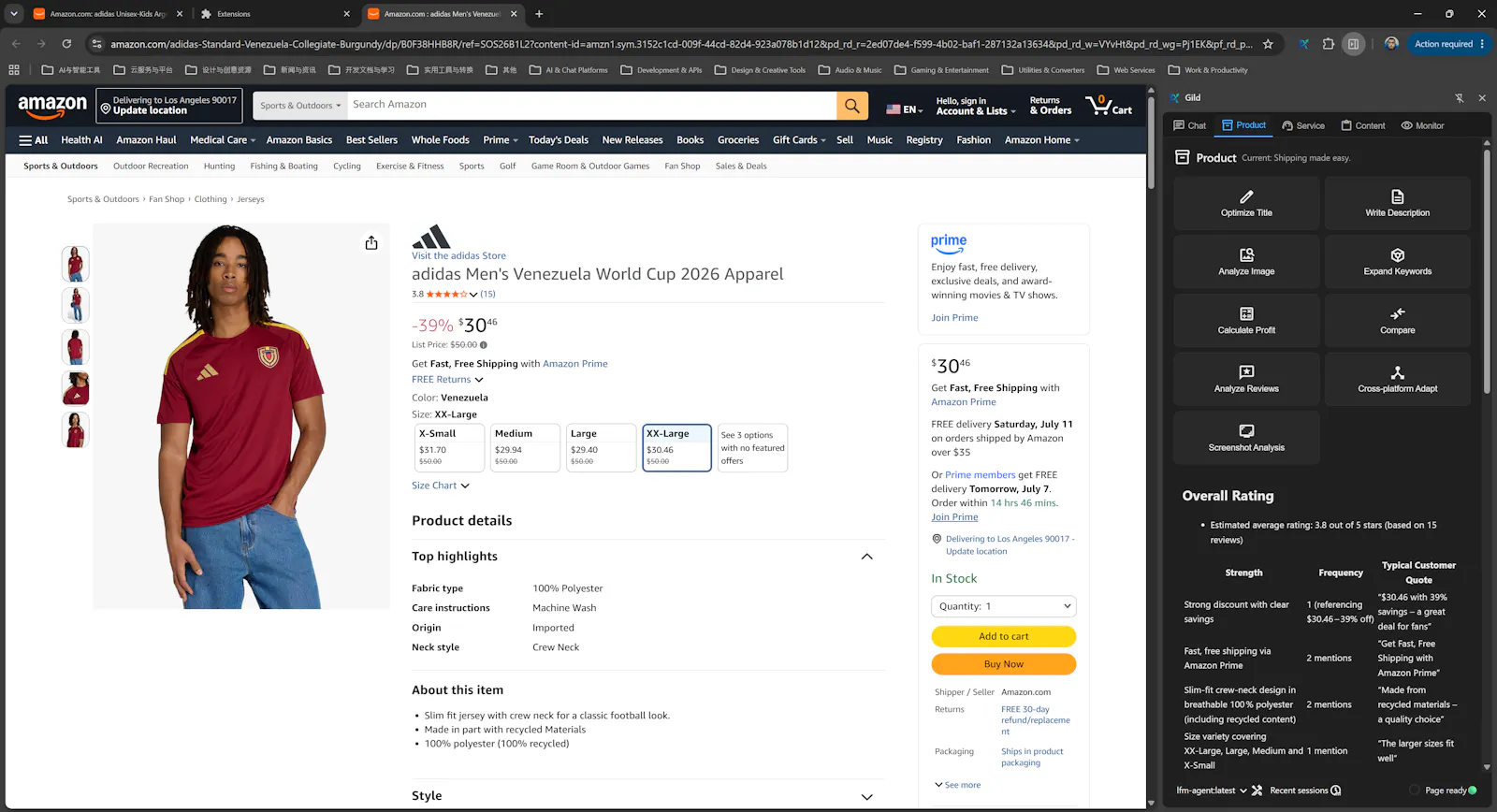Open the Analyze Reviews tool
1497x812 pixels.
point(1246,379)
